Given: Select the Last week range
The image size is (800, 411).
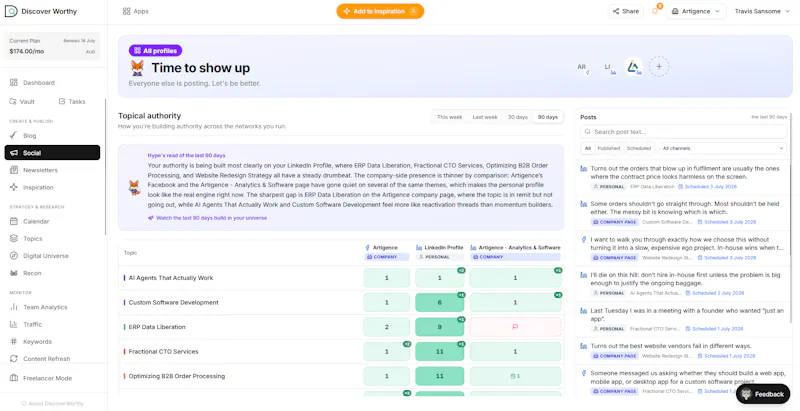Looking at the screenshot, I should coord(485,117).
